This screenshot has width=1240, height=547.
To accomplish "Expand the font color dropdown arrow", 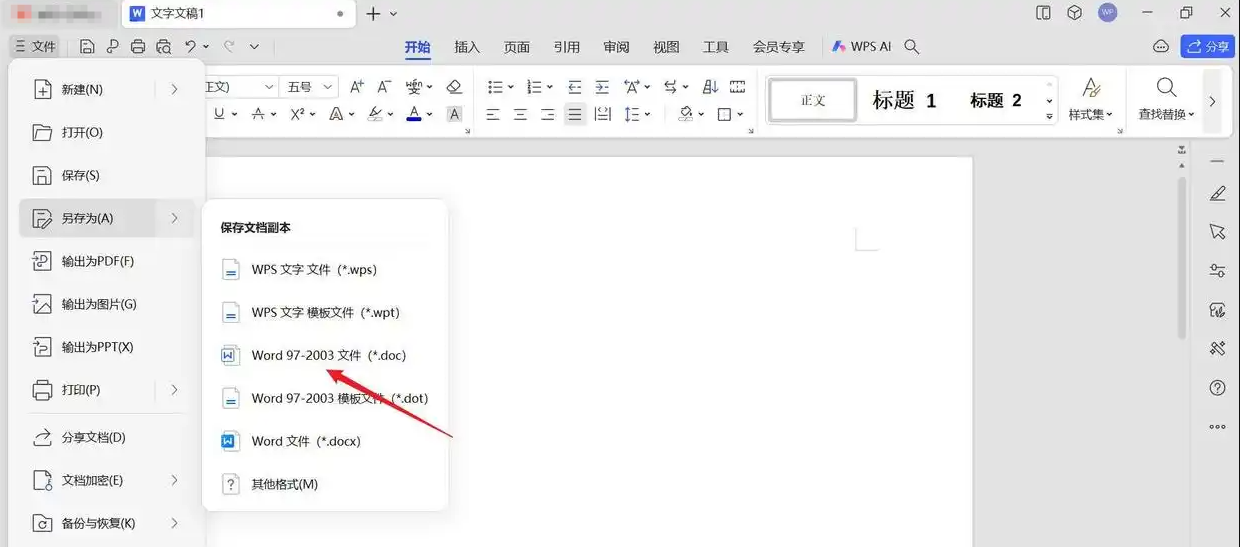I will [430, 115].
